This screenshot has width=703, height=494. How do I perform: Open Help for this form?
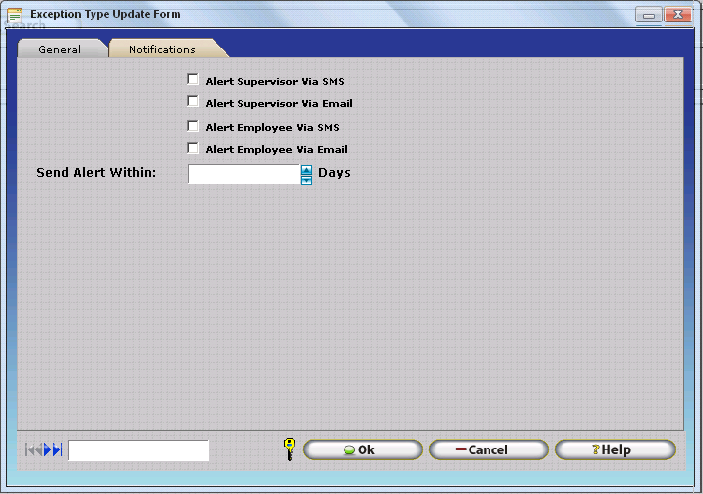(615, 450)
